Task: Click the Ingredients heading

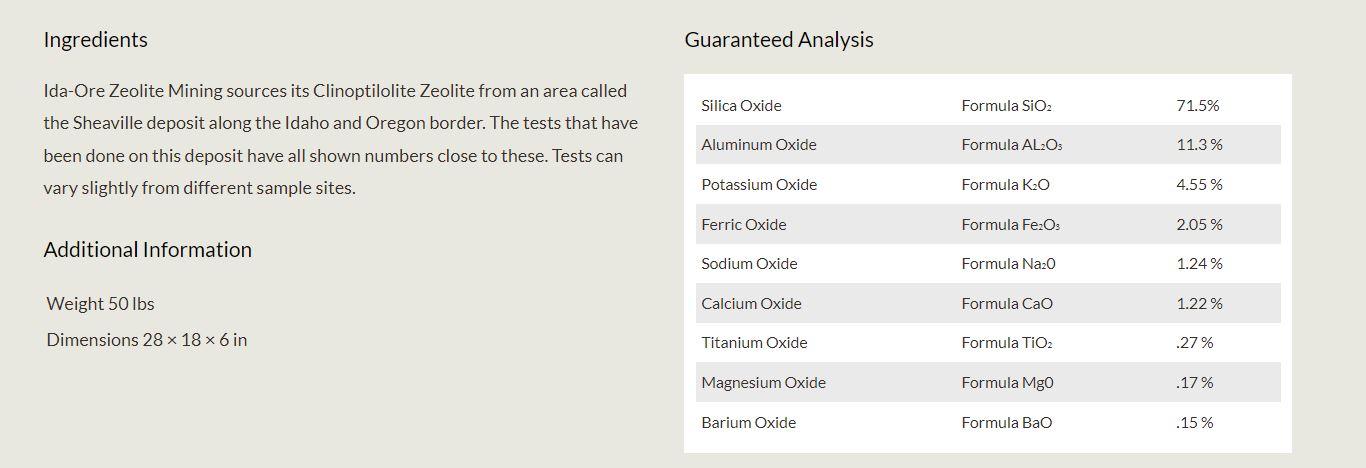Action: tap(95, 40)
